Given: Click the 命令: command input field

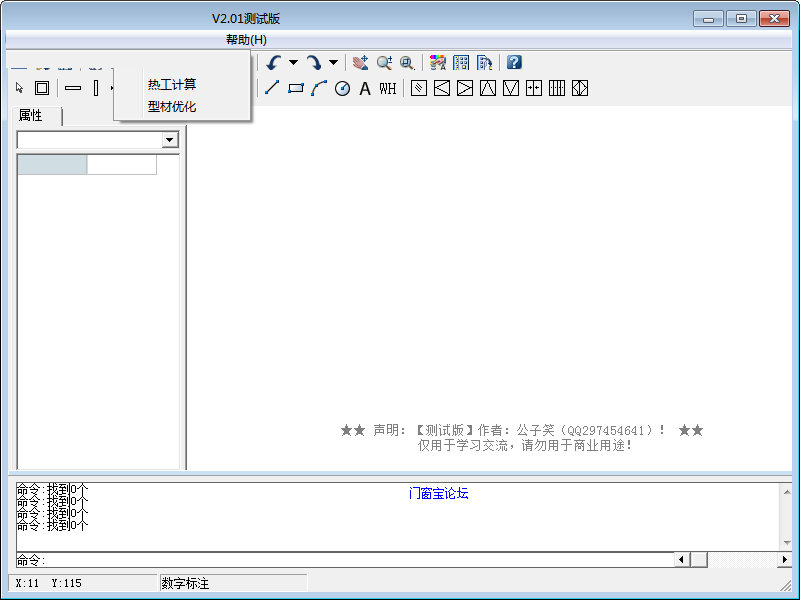Looking at the screenshot, I should pyautogui.click(x=345, y=560).
